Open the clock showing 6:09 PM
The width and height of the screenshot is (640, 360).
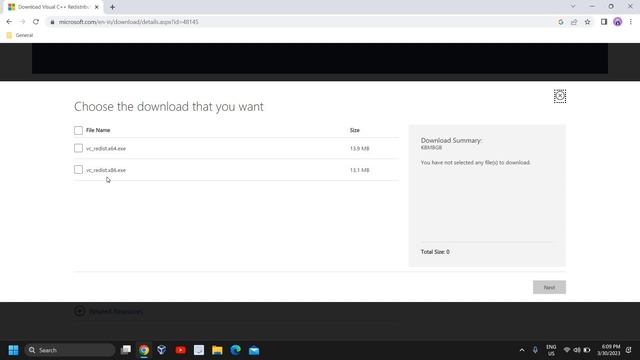click(x=609, y=350)
